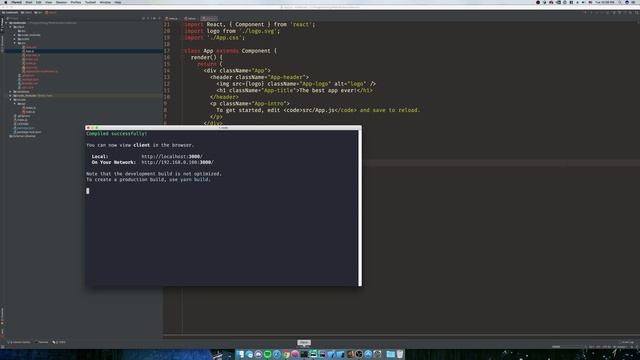This screenshot has width=640, height=360.
Task: Open tool windows quick-access icon in bottom-left corner
Action: (x=2, y=347)
